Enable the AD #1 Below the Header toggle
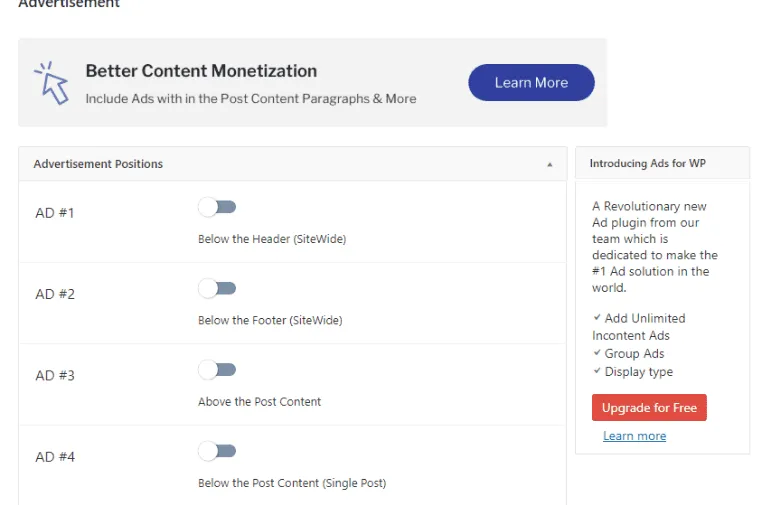761x505 pixels. tap(217, 207)
